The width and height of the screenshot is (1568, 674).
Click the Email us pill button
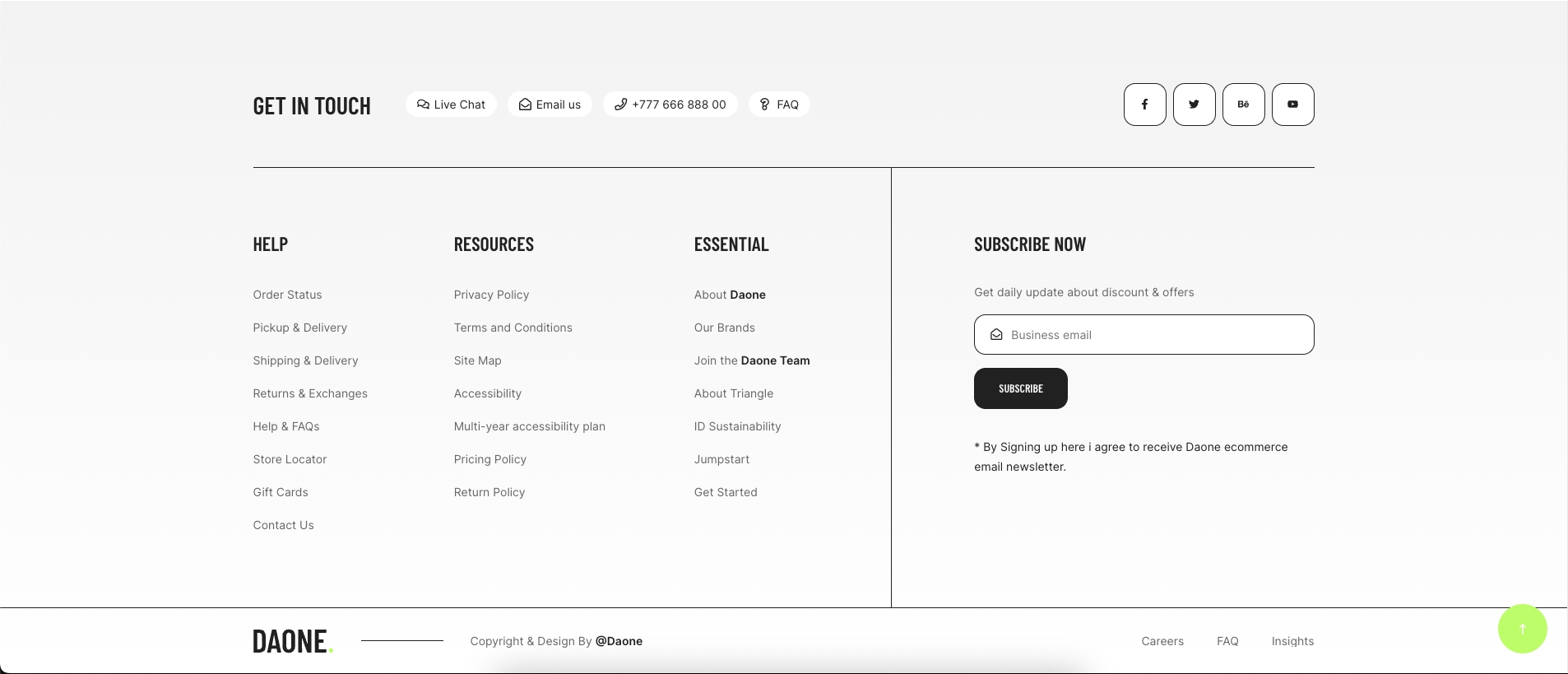[x=550, y=105]
